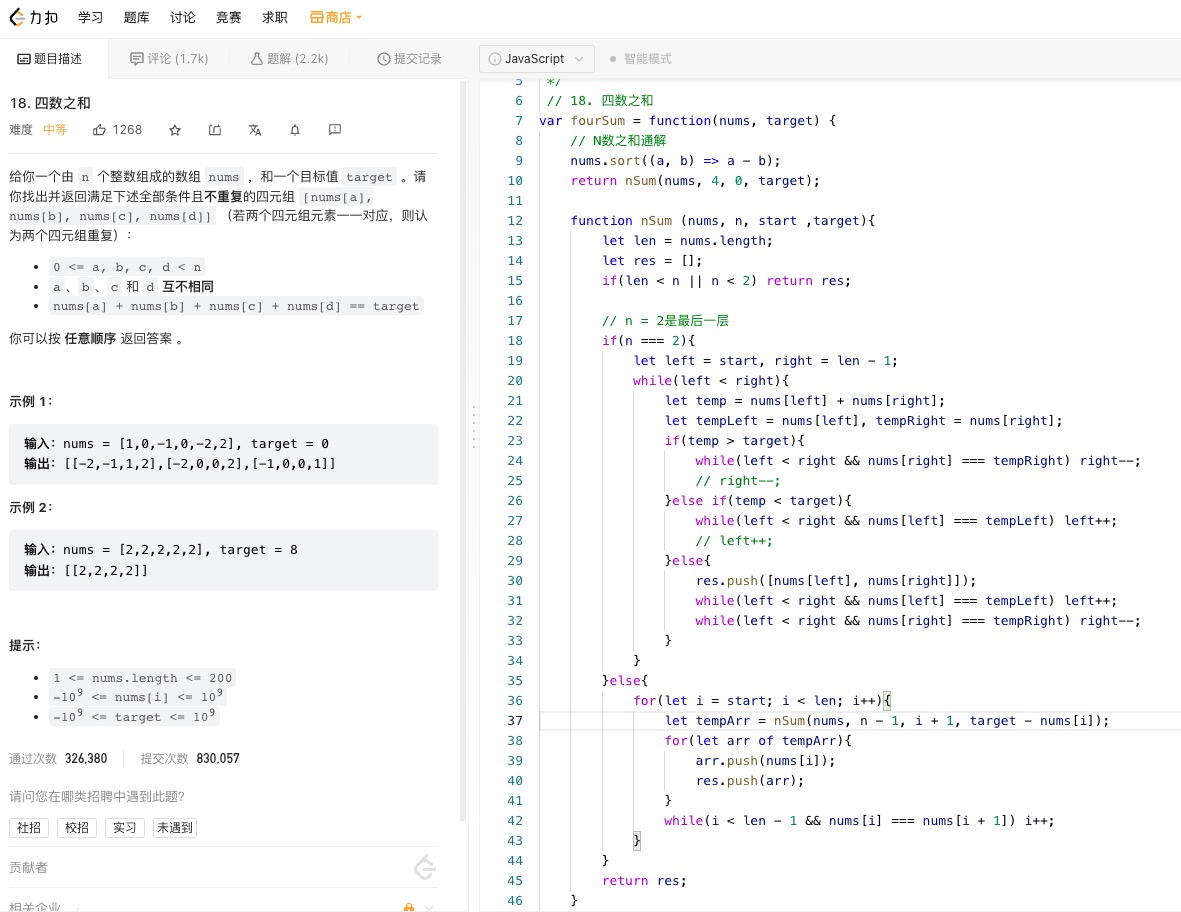Click code line 'var fourSum = function'
The height and width of the screenshot is (912, 1181).
coord(688,120)
